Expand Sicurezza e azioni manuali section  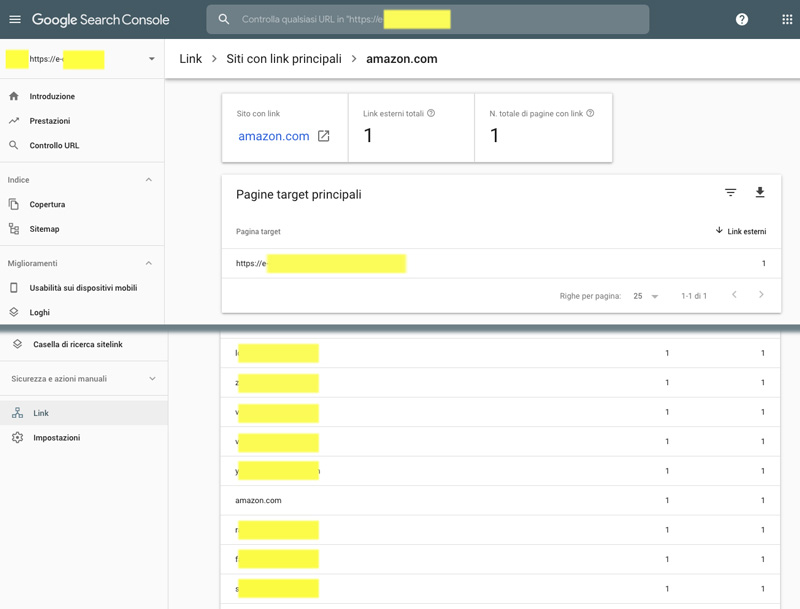(152, 378)
